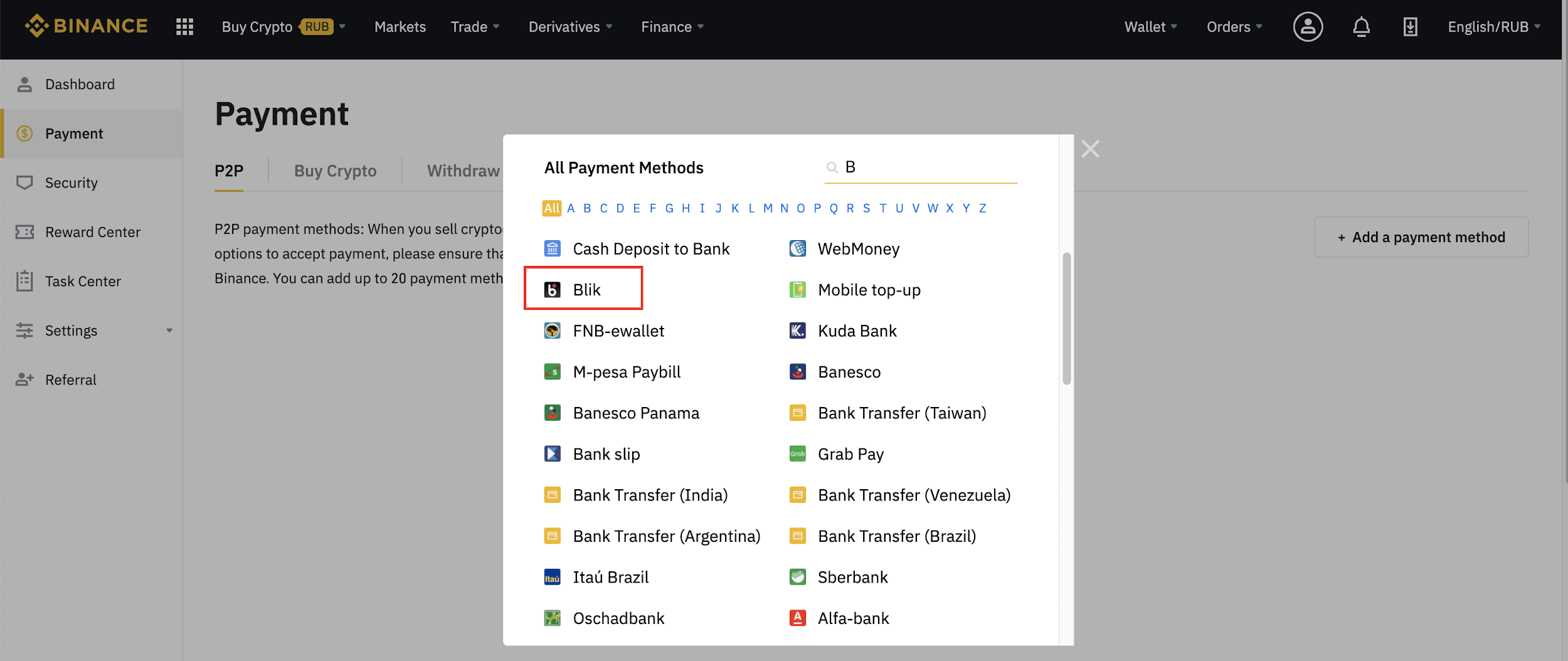
Task: Select the All letter filter
Action: [x=552, y=208]
